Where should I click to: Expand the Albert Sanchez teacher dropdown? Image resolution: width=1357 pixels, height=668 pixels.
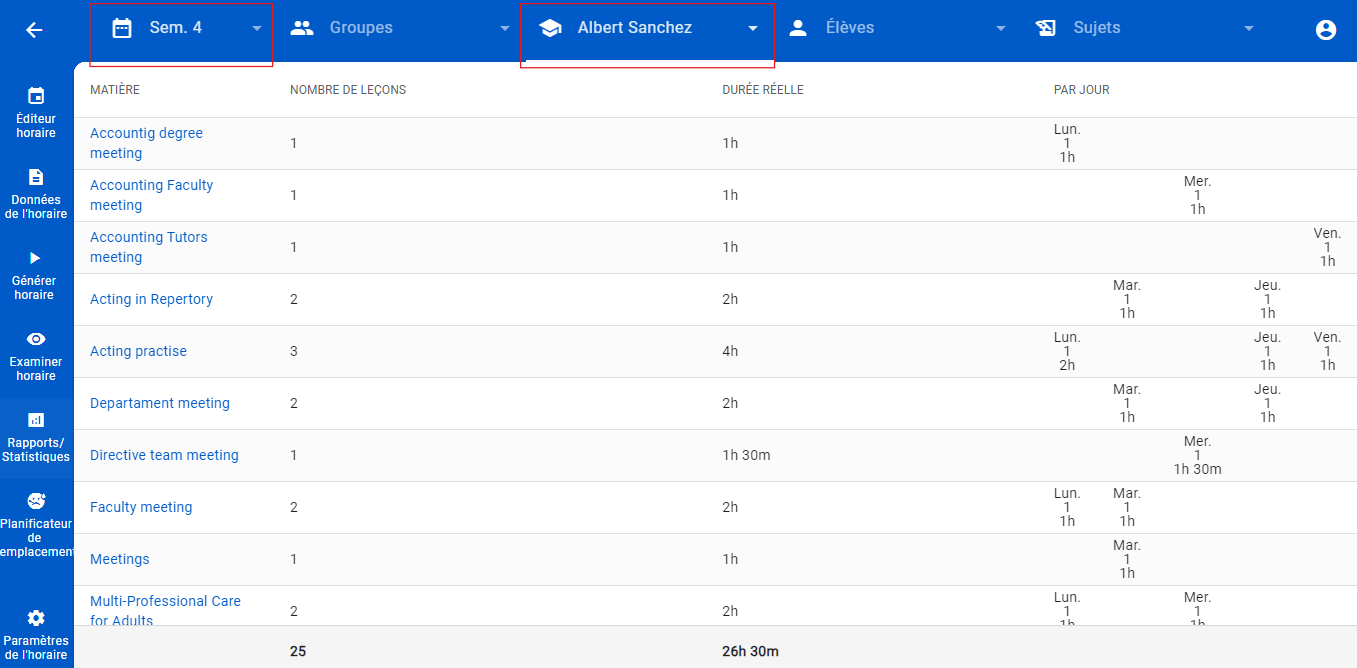pyautogui.click(x=753, y=29)
